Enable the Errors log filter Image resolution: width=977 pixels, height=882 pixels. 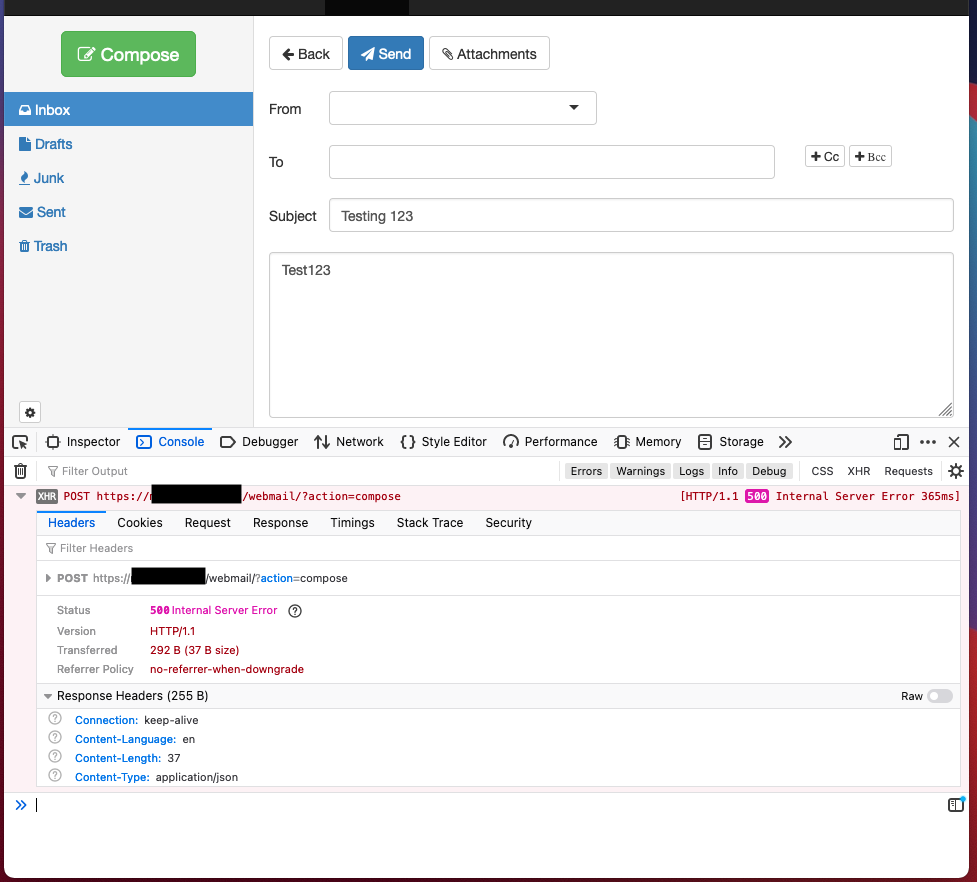tap(585, 470)
